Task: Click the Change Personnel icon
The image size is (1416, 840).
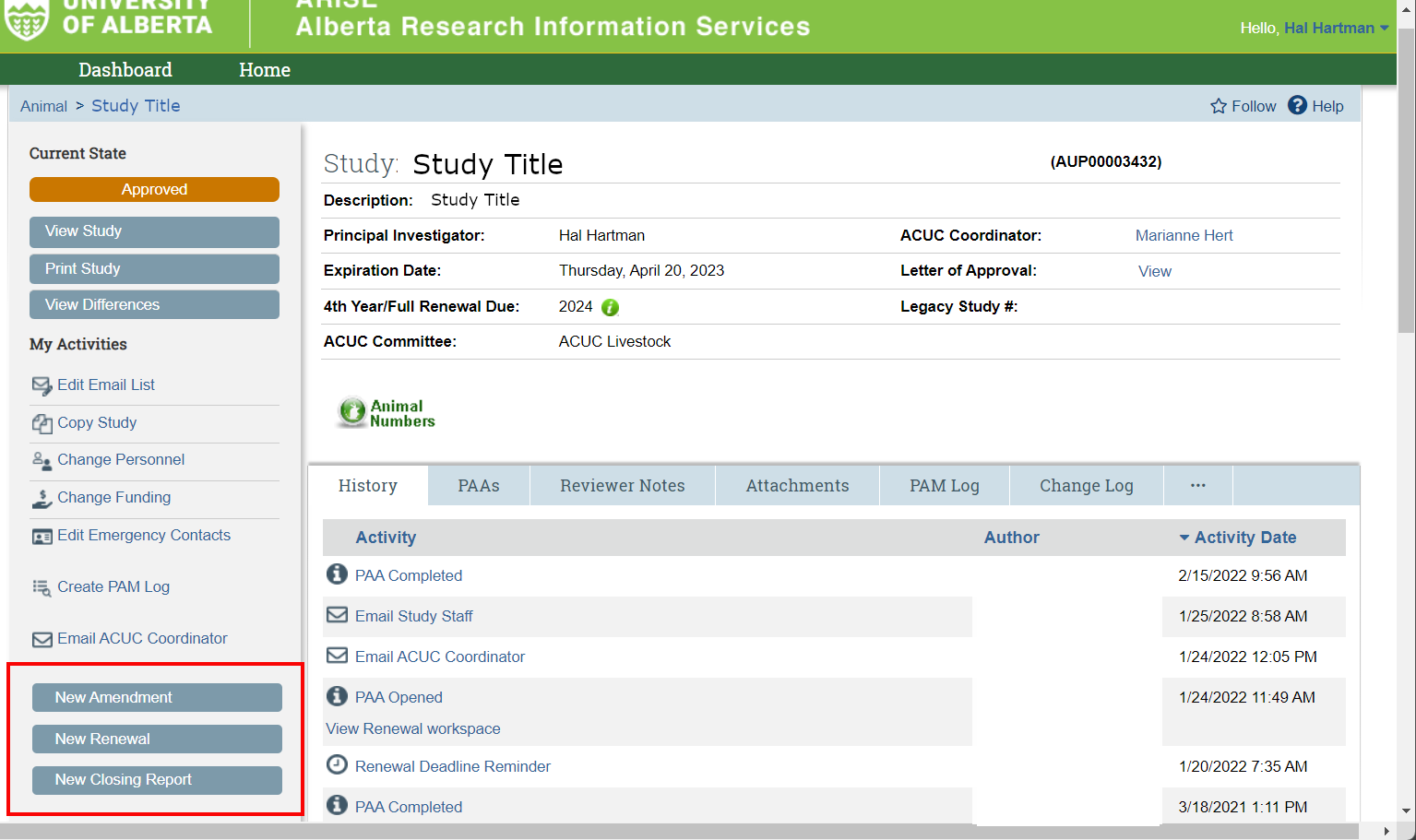Action: point(42,460)
